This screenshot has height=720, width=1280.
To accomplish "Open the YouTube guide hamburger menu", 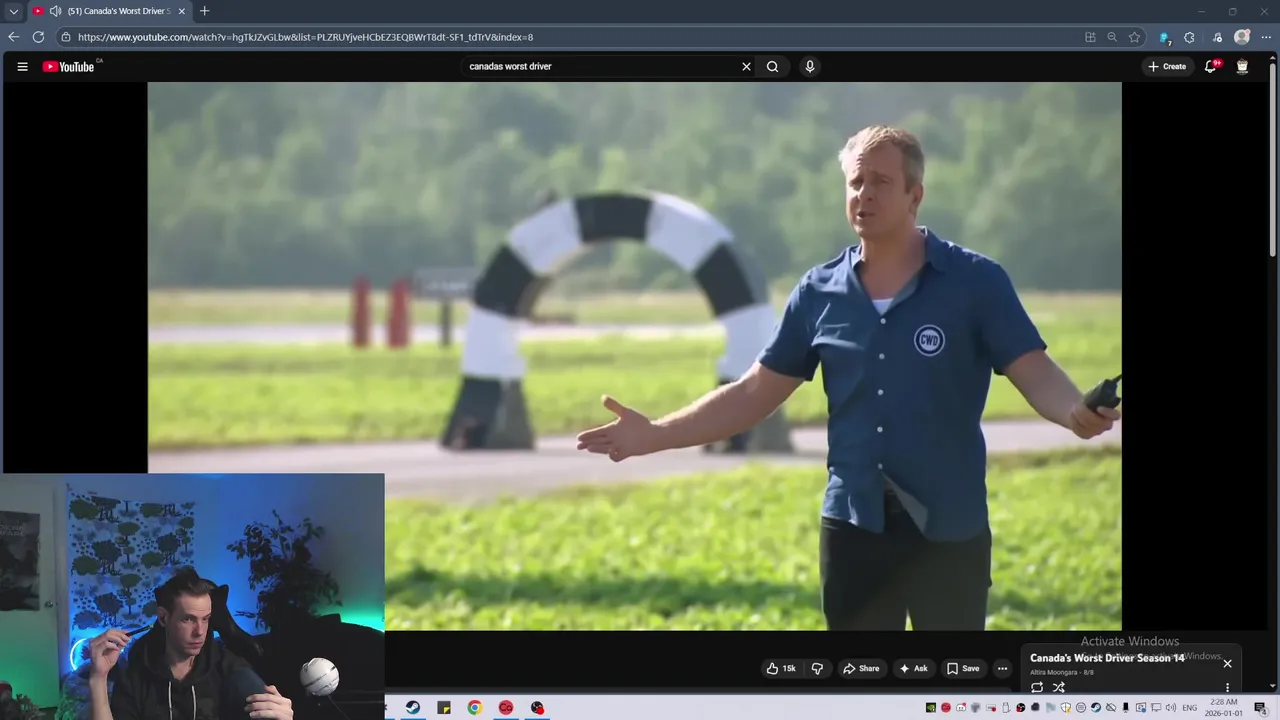I will 22,67.
